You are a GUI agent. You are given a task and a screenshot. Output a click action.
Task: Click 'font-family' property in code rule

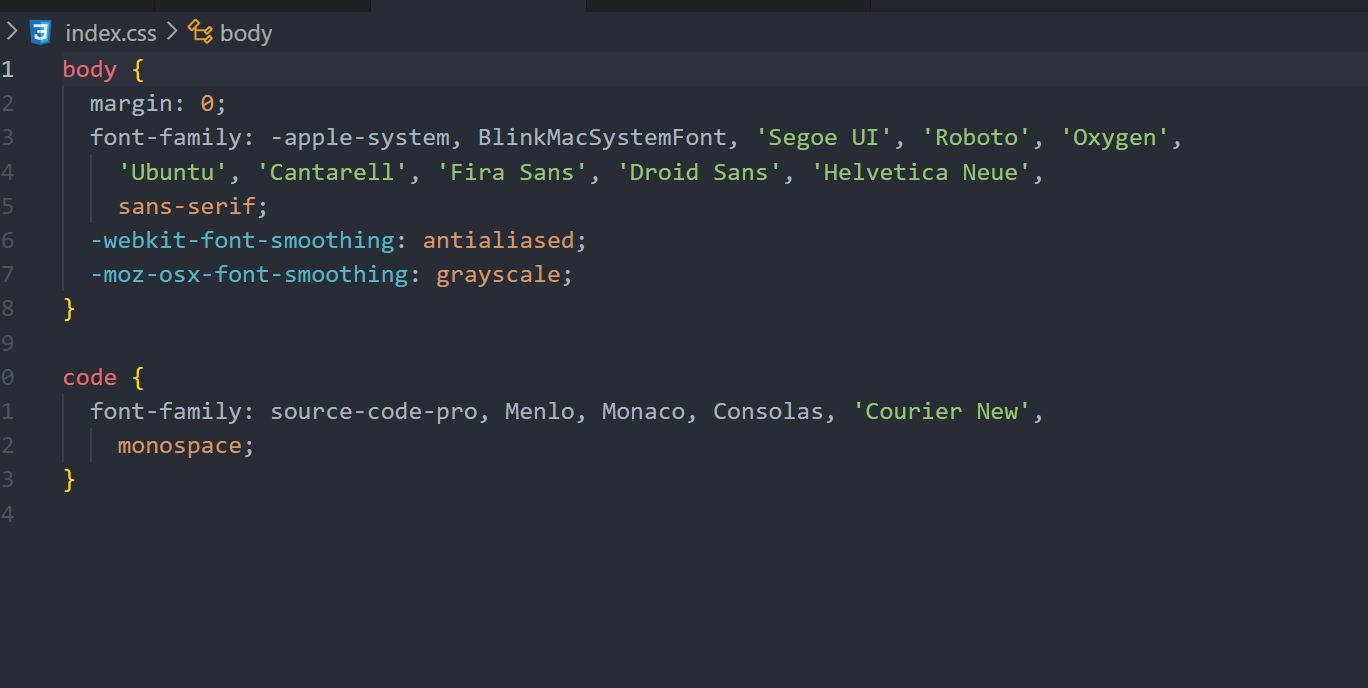[x=166, y=411]
